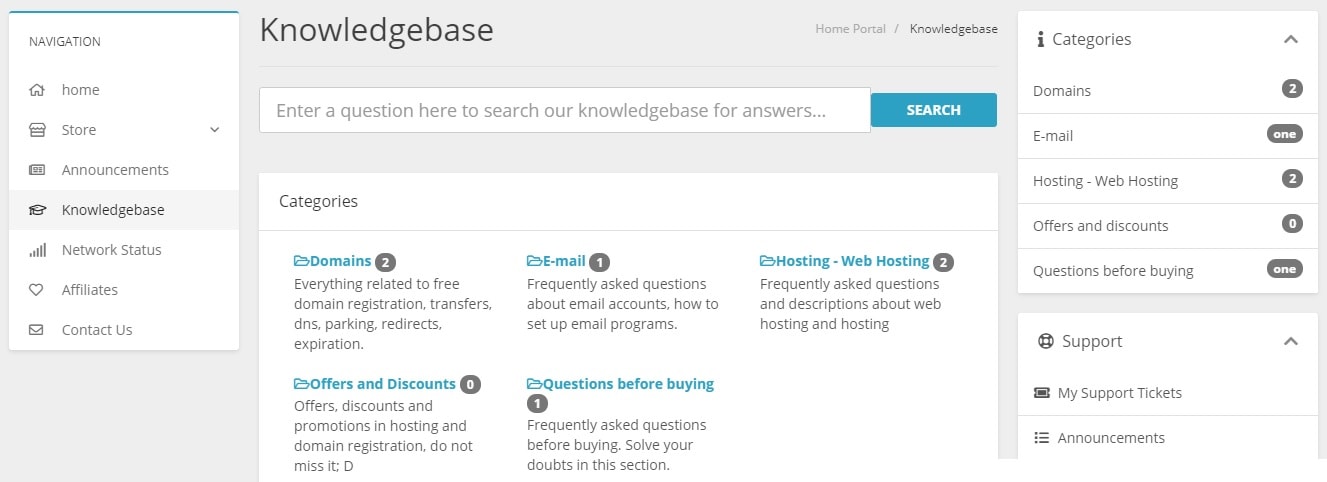
Task: Collapse the Categories sidebar panel
Action: point(1291,40)
